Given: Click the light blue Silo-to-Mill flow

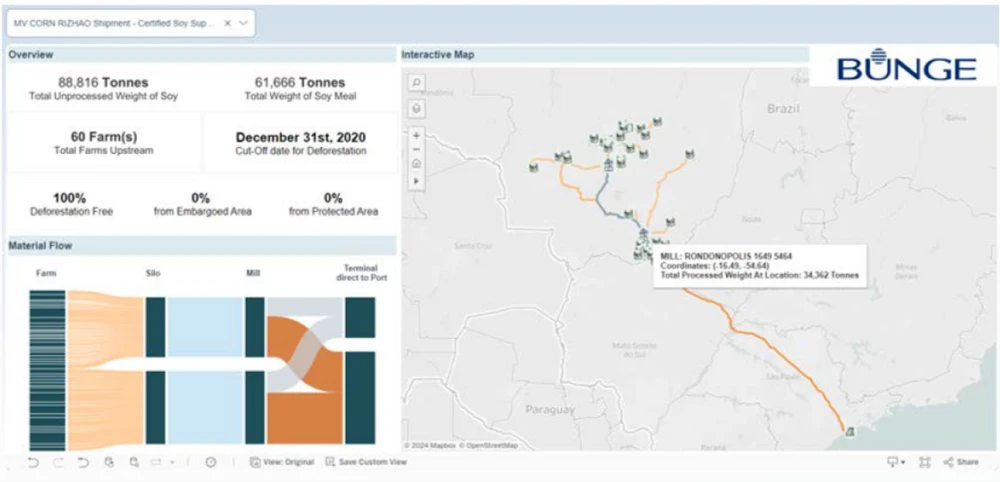Looking at the screenshot, I should pyautogui.click(x=205, y=370).
